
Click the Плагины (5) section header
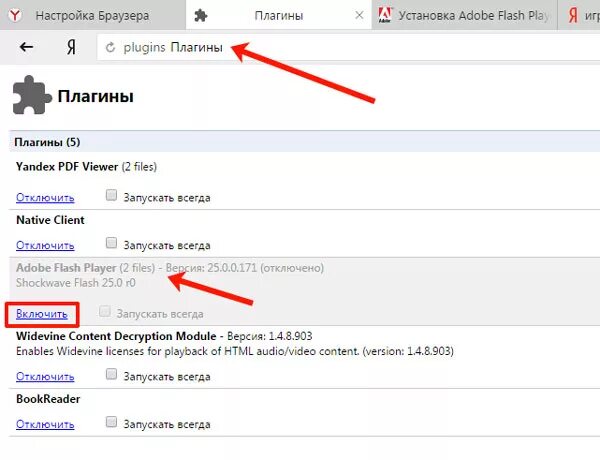pos(305,142)
